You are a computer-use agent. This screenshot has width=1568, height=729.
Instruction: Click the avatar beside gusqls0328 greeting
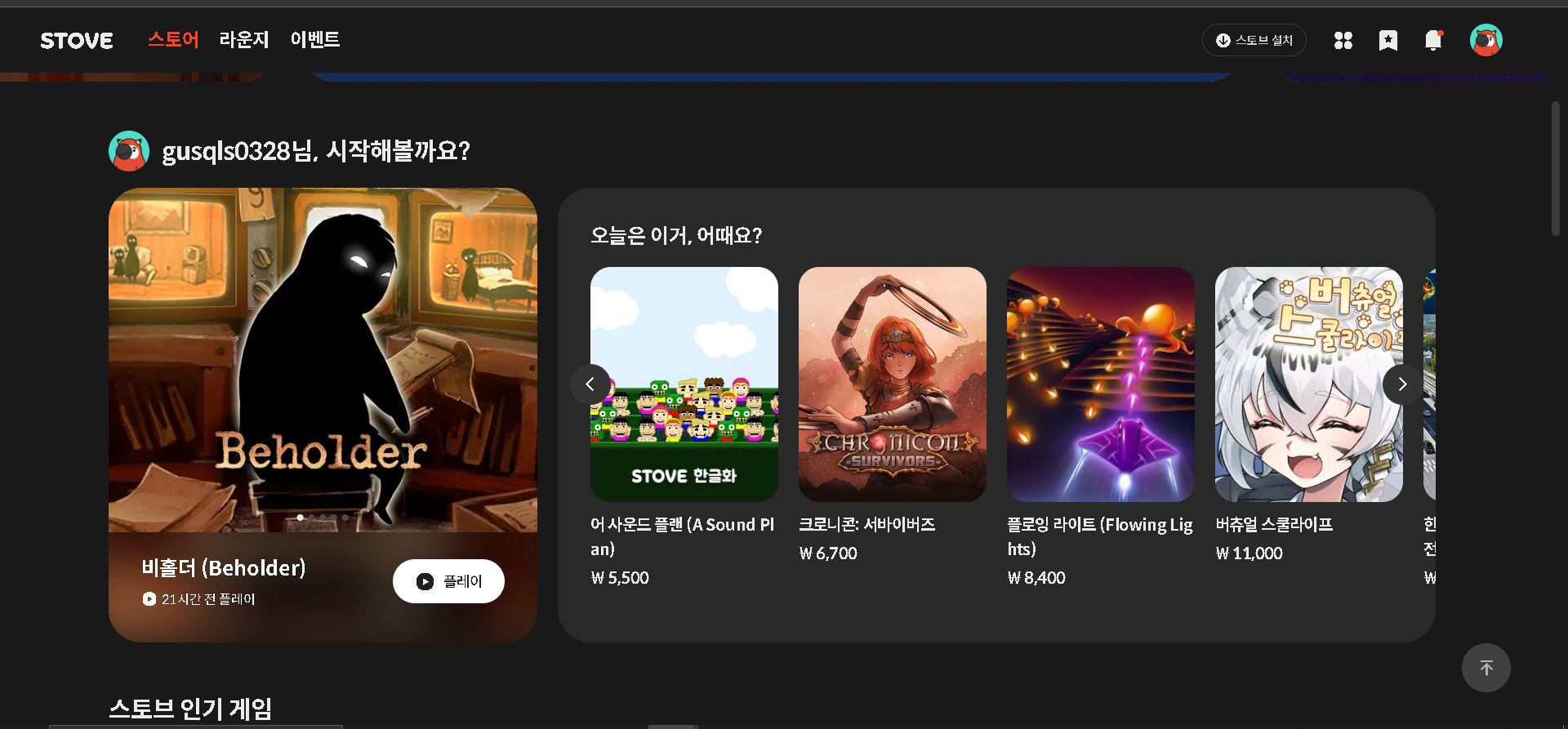click(x=129, y=151)
